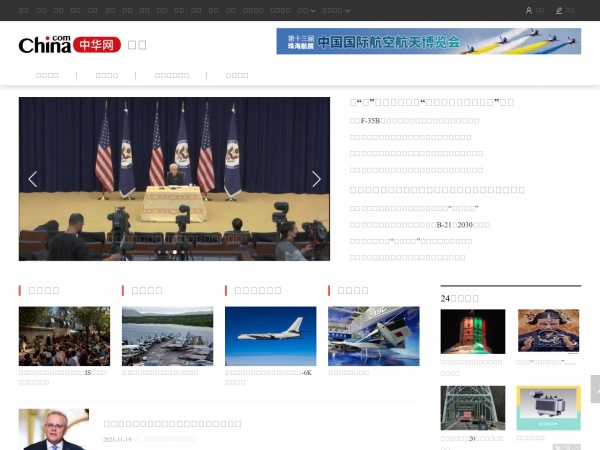Image resolution: width=600 pixels, height=450 pixels.
Task: Advance carousel with the right arrow
Action: 316,179
